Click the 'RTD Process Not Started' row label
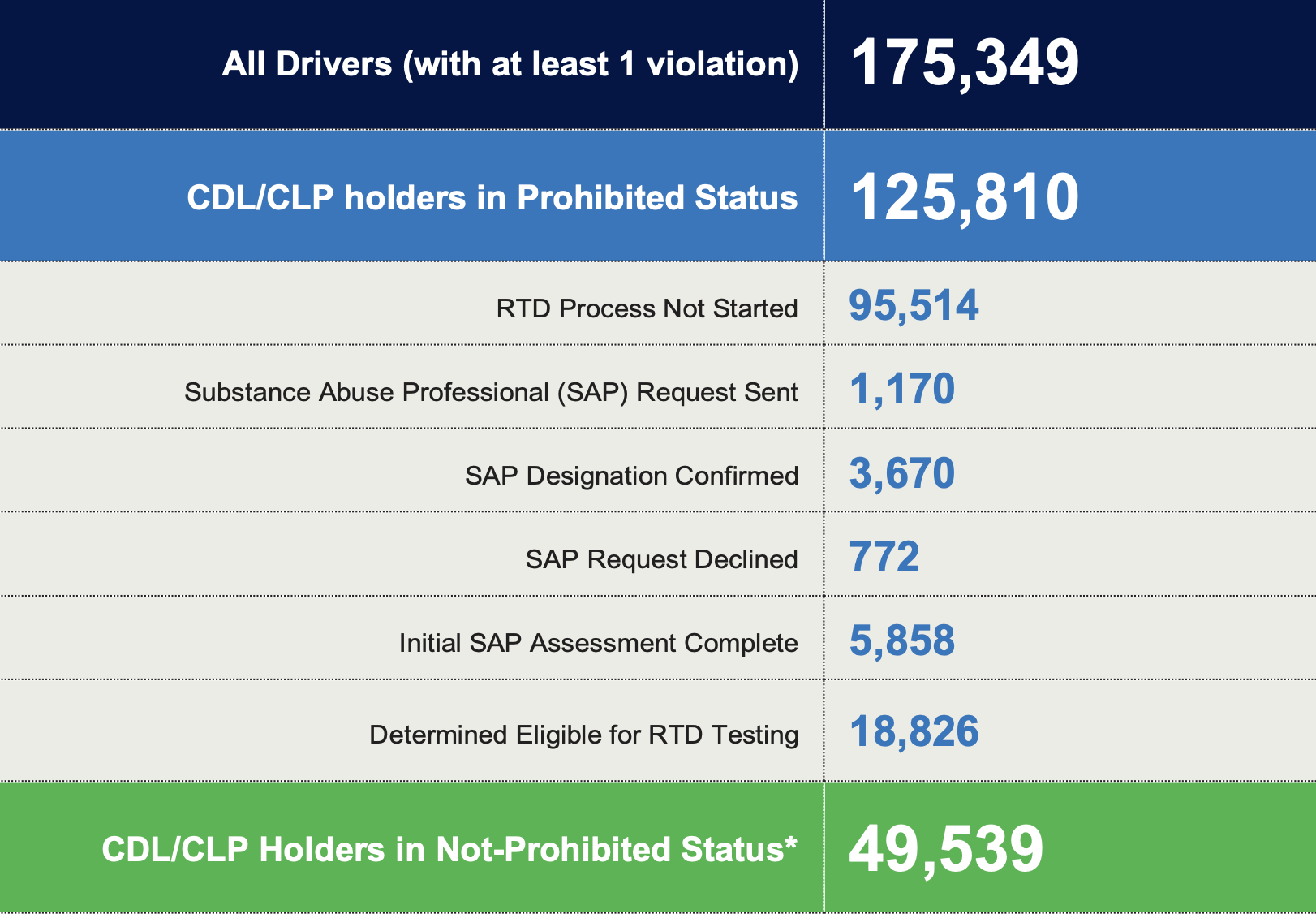1316x914 pixels. (x=647, y=308)
